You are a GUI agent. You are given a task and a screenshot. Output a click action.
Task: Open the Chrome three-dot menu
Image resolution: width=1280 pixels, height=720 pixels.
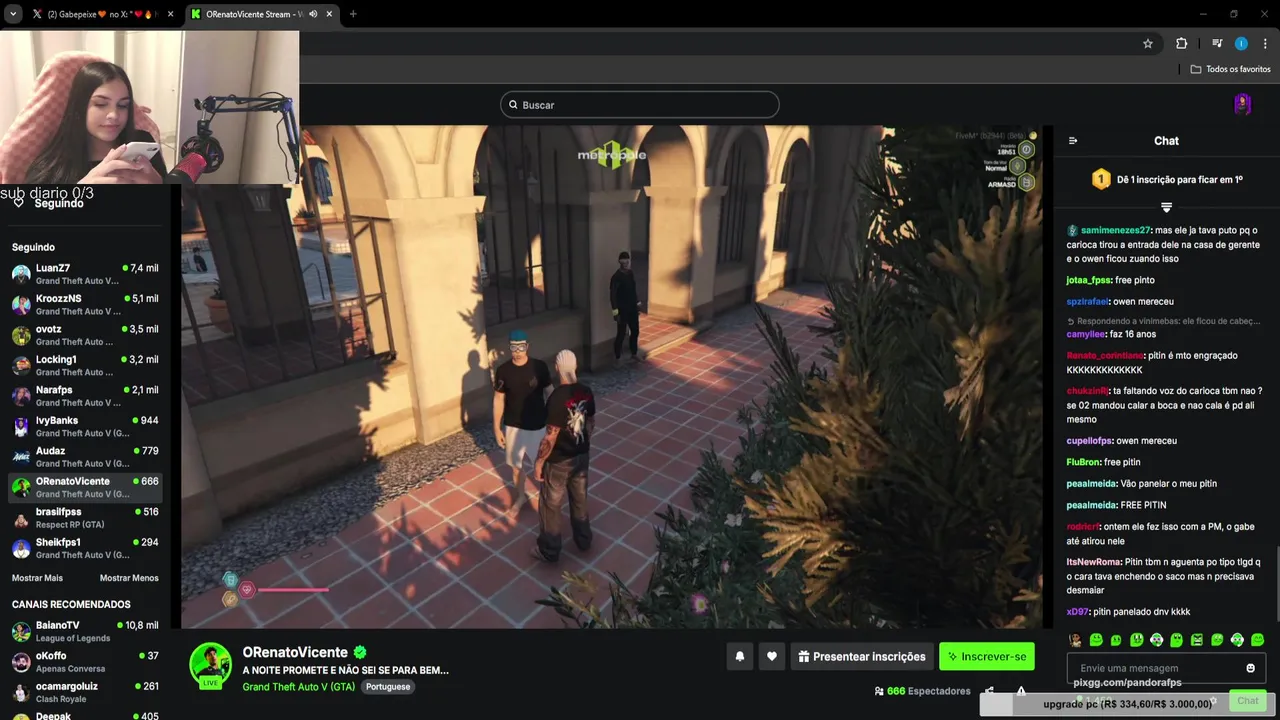click(1265, 43)
